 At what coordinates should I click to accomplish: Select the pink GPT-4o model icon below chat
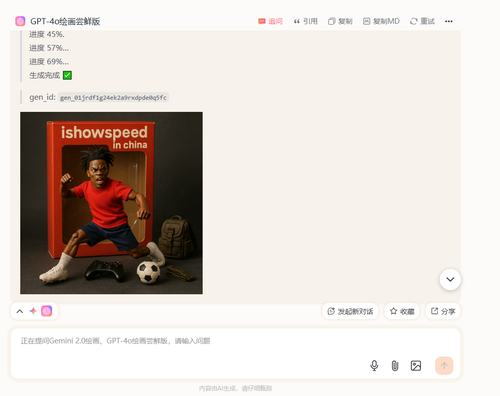coord(47,311)
